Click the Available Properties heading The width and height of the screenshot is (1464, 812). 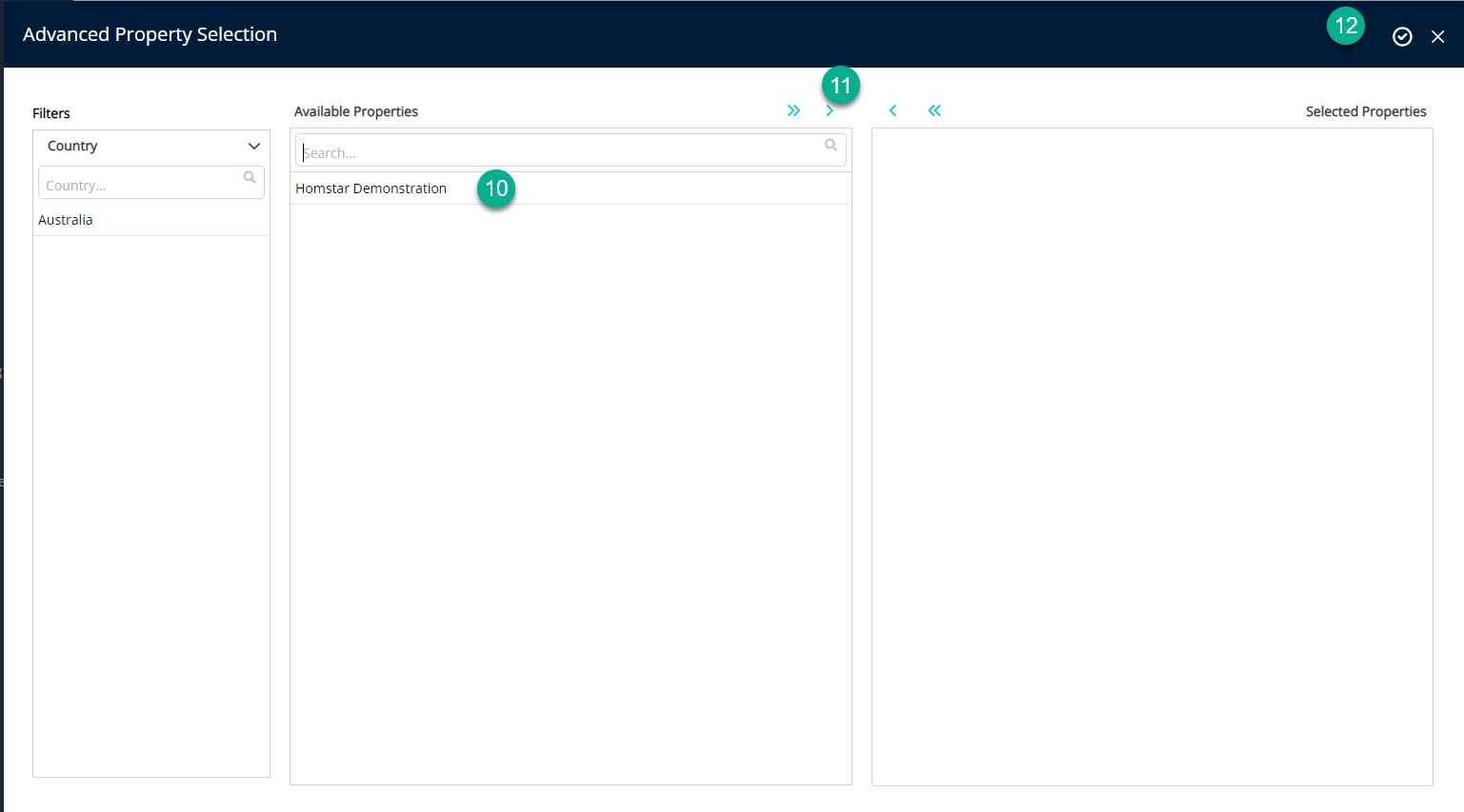point(356,111)
